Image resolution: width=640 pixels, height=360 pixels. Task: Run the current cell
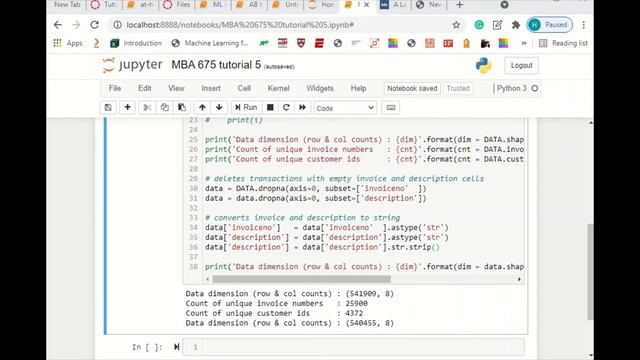[246, 107]
